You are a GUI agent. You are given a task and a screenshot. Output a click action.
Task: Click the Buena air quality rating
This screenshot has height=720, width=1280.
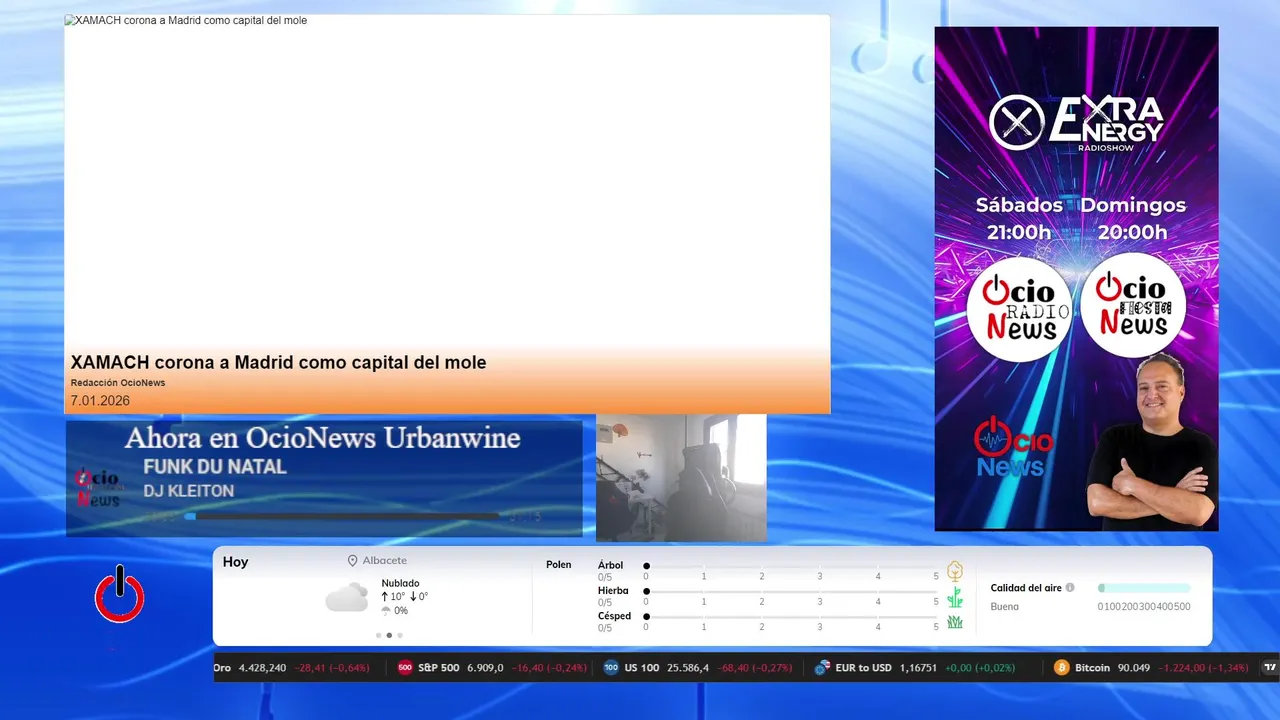coord(1005,607)
